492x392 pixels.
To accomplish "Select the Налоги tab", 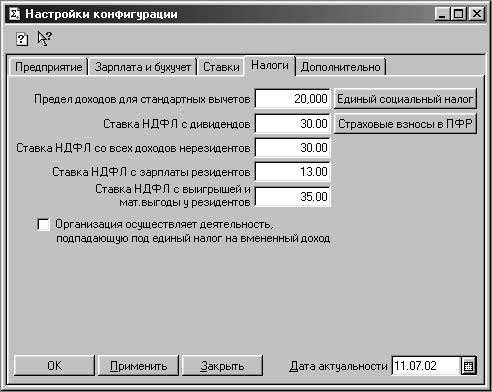I will pyautogui.click(x=270, y=65).
